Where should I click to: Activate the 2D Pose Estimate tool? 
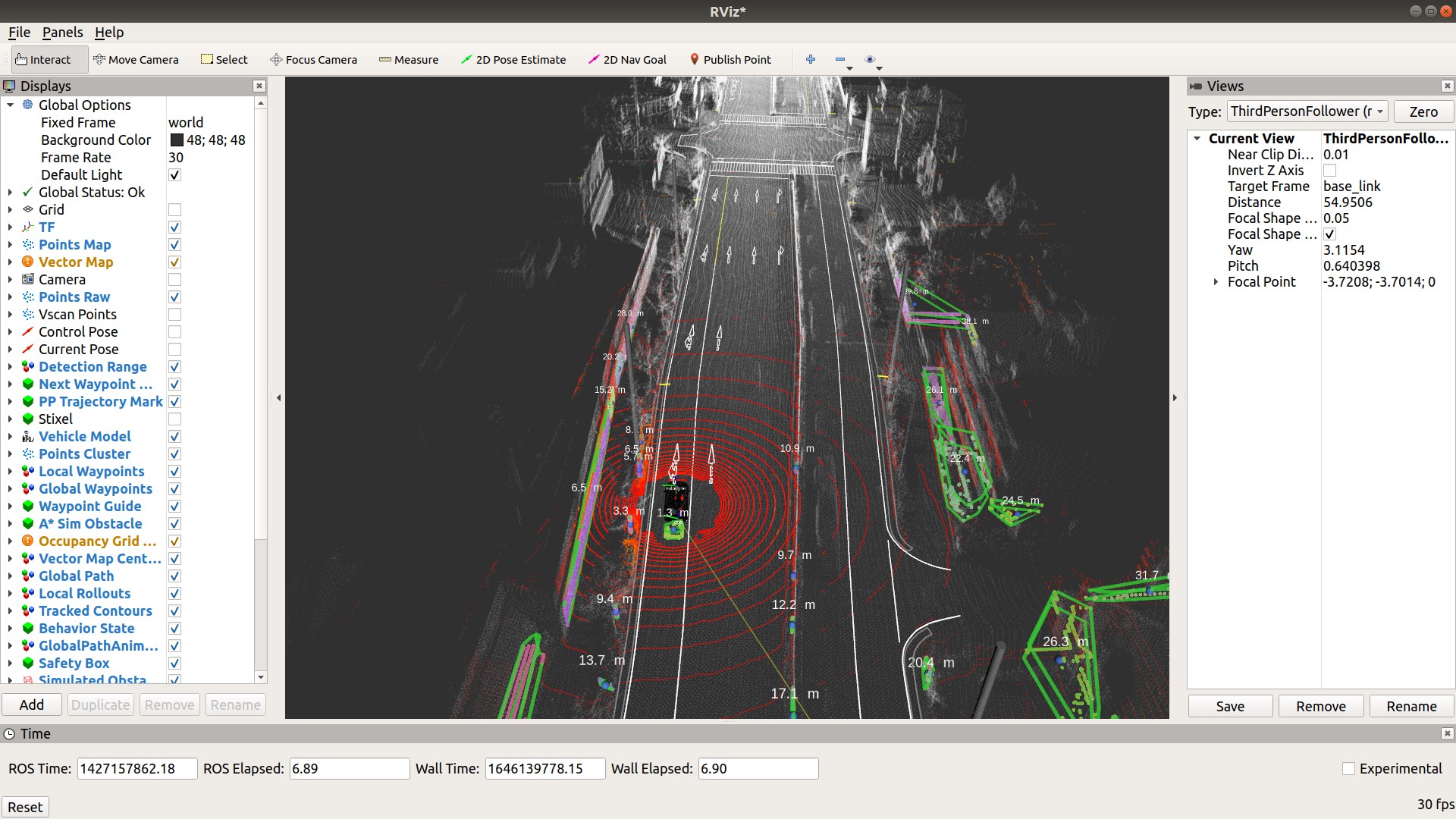click(x=513, y=60)
